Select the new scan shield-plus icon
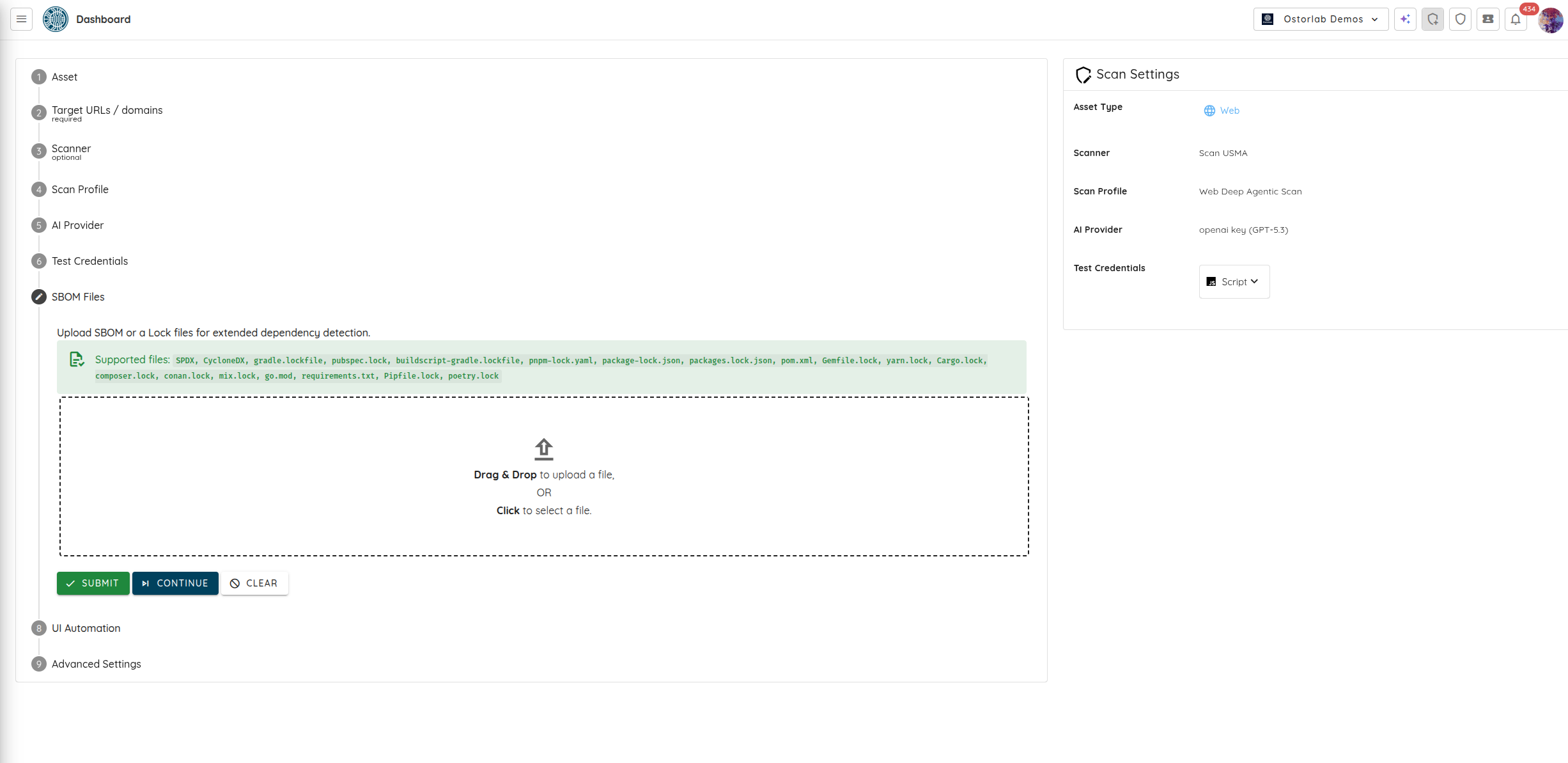Screen dimensions: 1568x763 [1432, 19]
